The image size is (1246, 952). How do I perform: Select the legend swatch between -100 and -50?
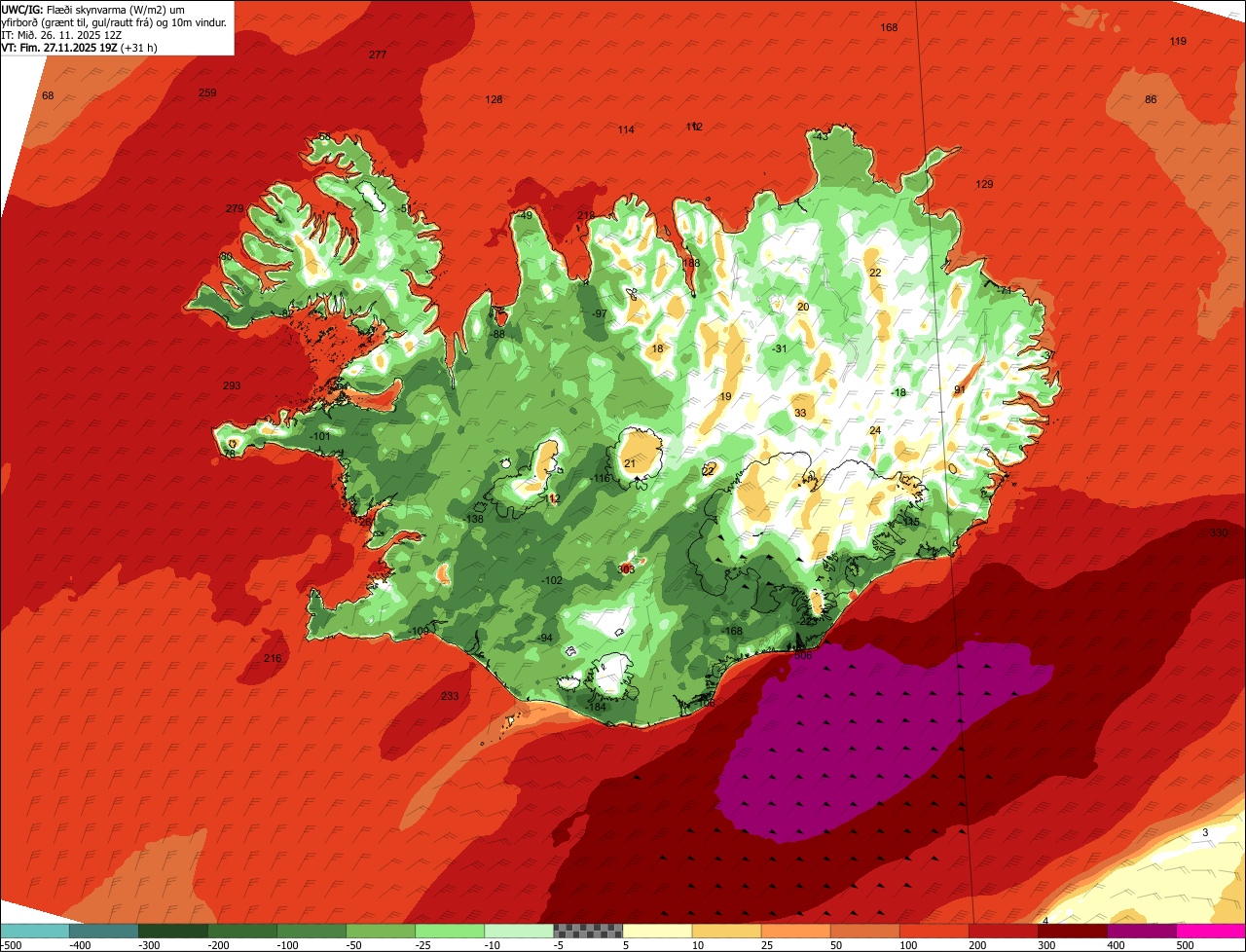(311, 931)
